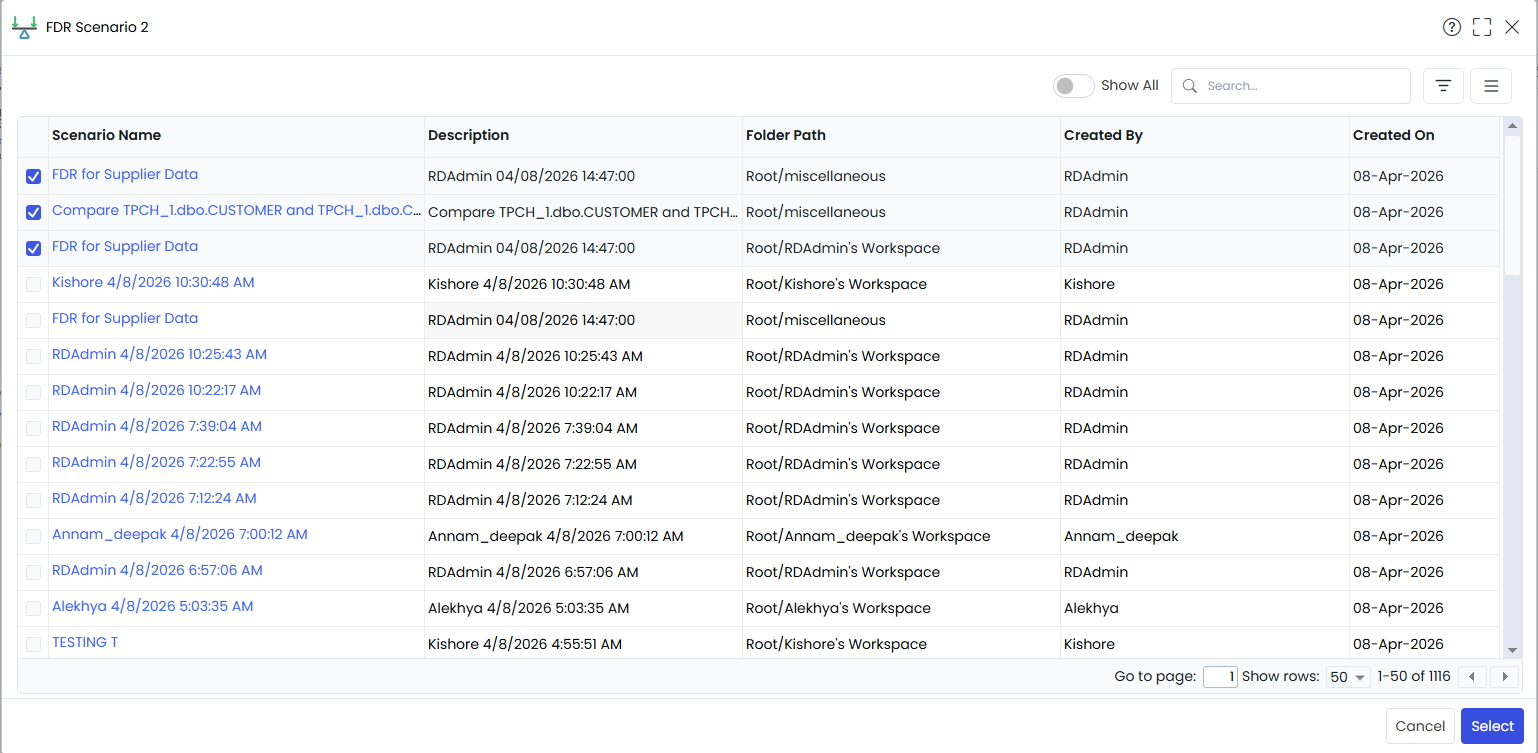Viewport: 1538px width, 753px height.
Task: Open the filter icon button
Action: pos(1443,86)
